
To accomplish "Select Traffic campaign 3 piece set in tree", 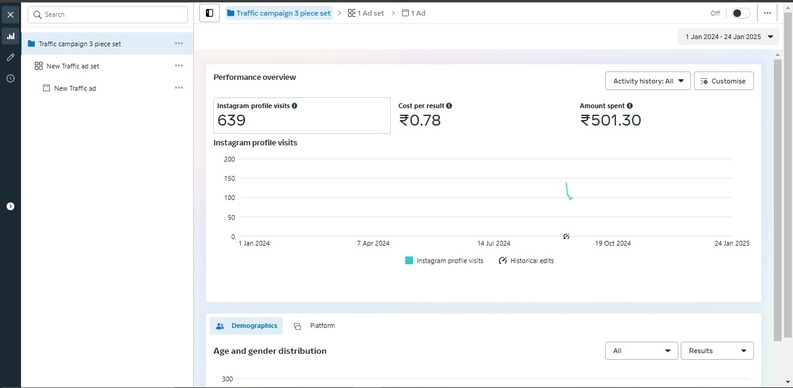I will [107, 44].
